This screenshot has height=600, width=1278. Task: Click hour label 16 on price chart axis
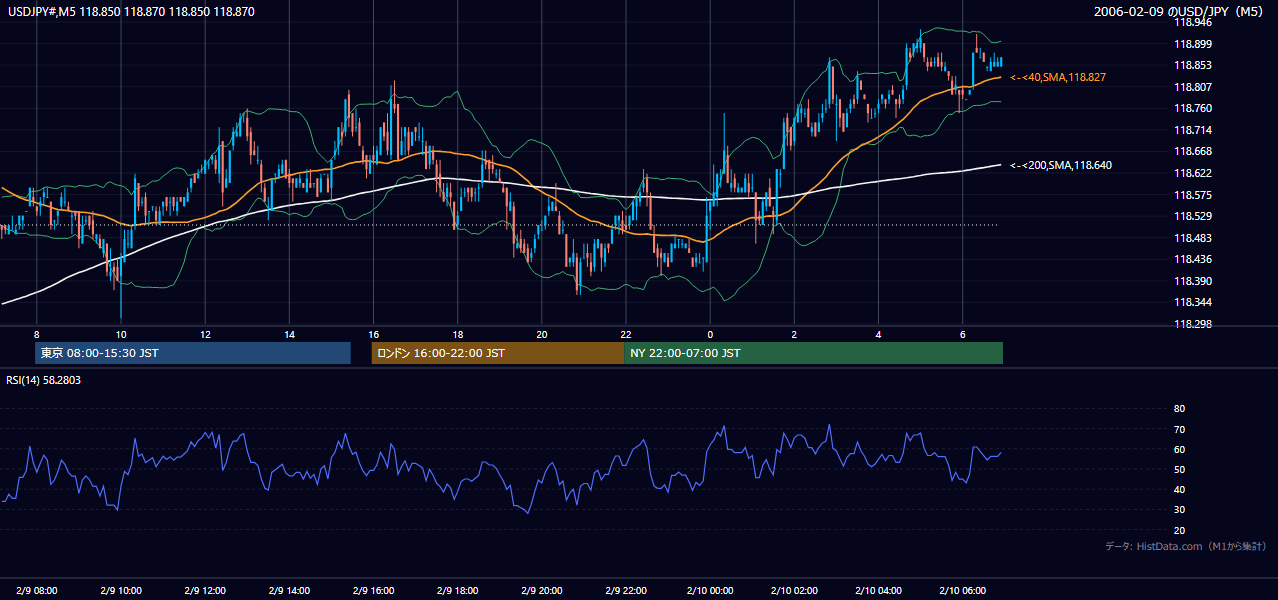pos(373,334)
